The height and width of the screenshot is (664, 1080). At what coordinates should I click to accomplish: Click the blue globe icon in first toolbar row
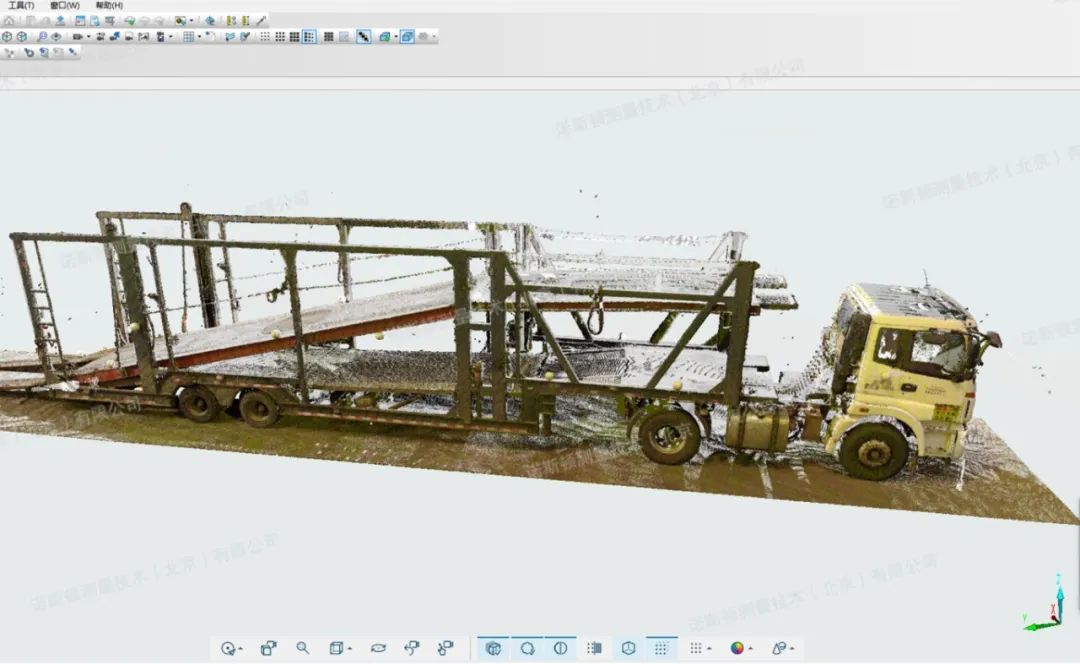210,21
